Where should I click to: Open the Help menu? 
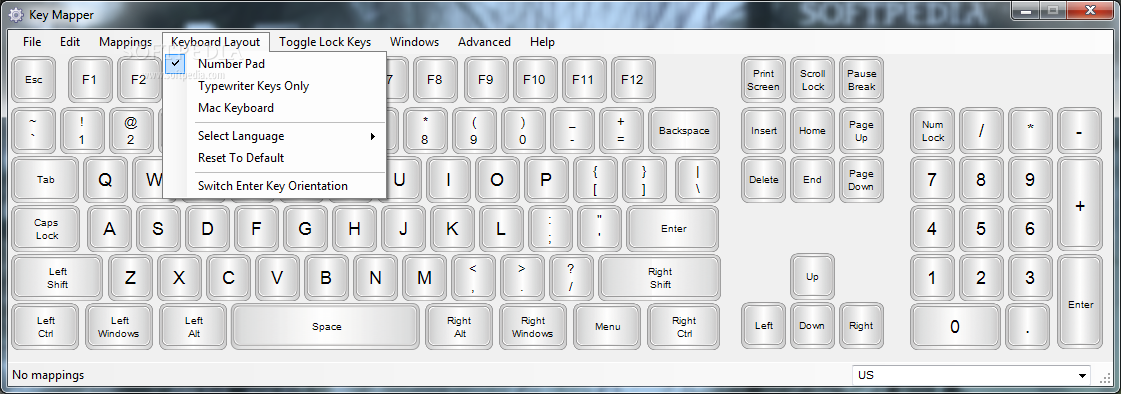point(543,41)
